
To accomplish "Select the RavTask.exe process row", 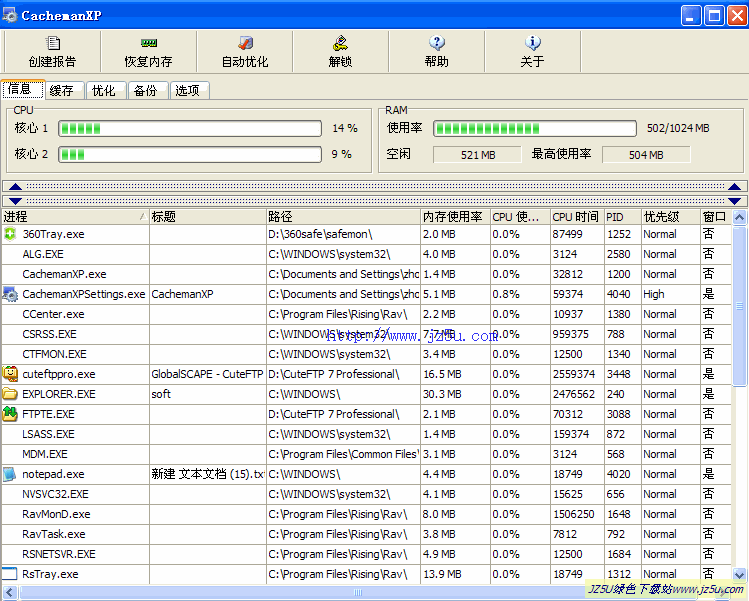I will point(366,534).
